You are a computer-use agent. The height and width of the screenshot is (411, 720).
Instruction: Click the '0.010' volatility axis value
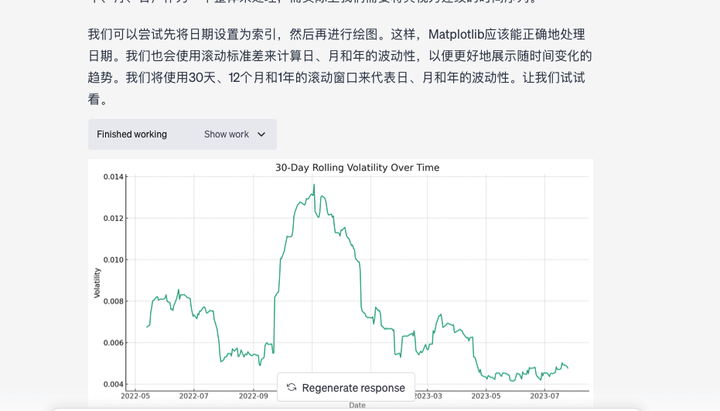point(113,260)
